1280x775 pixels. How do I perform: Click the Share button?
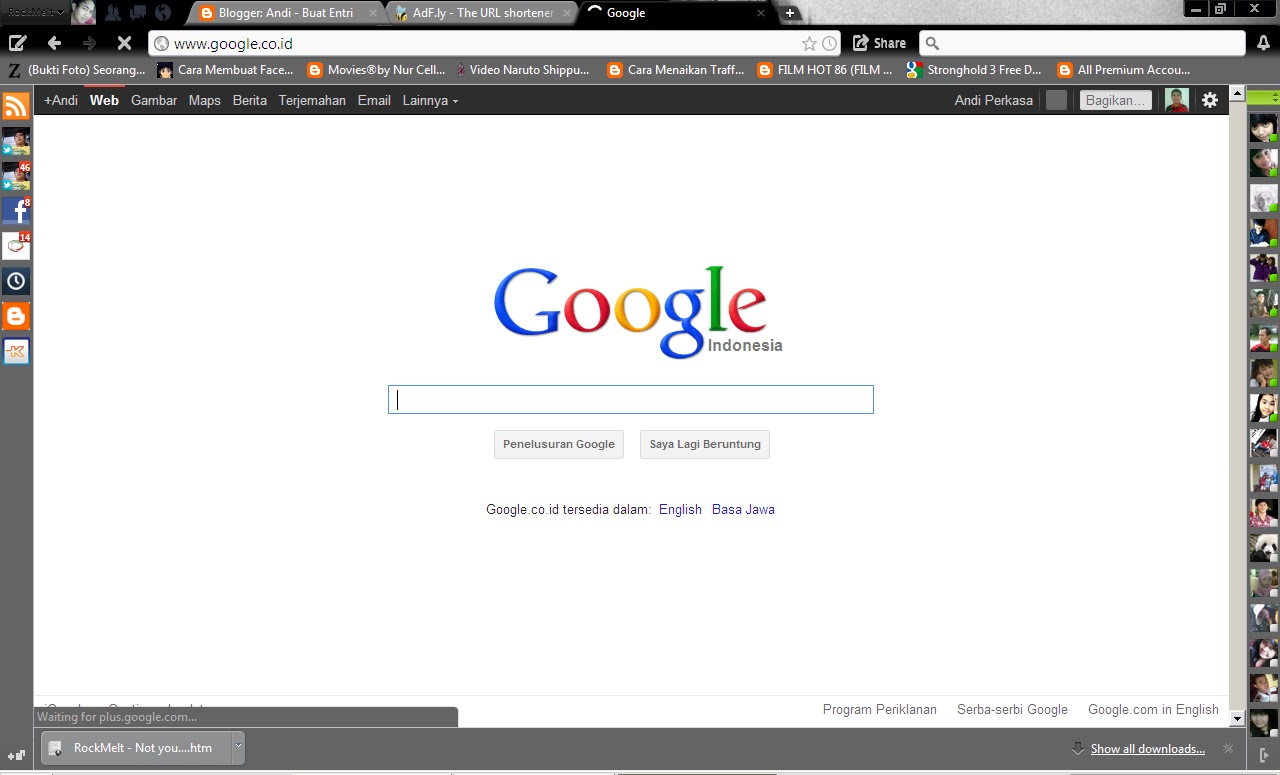880,43
